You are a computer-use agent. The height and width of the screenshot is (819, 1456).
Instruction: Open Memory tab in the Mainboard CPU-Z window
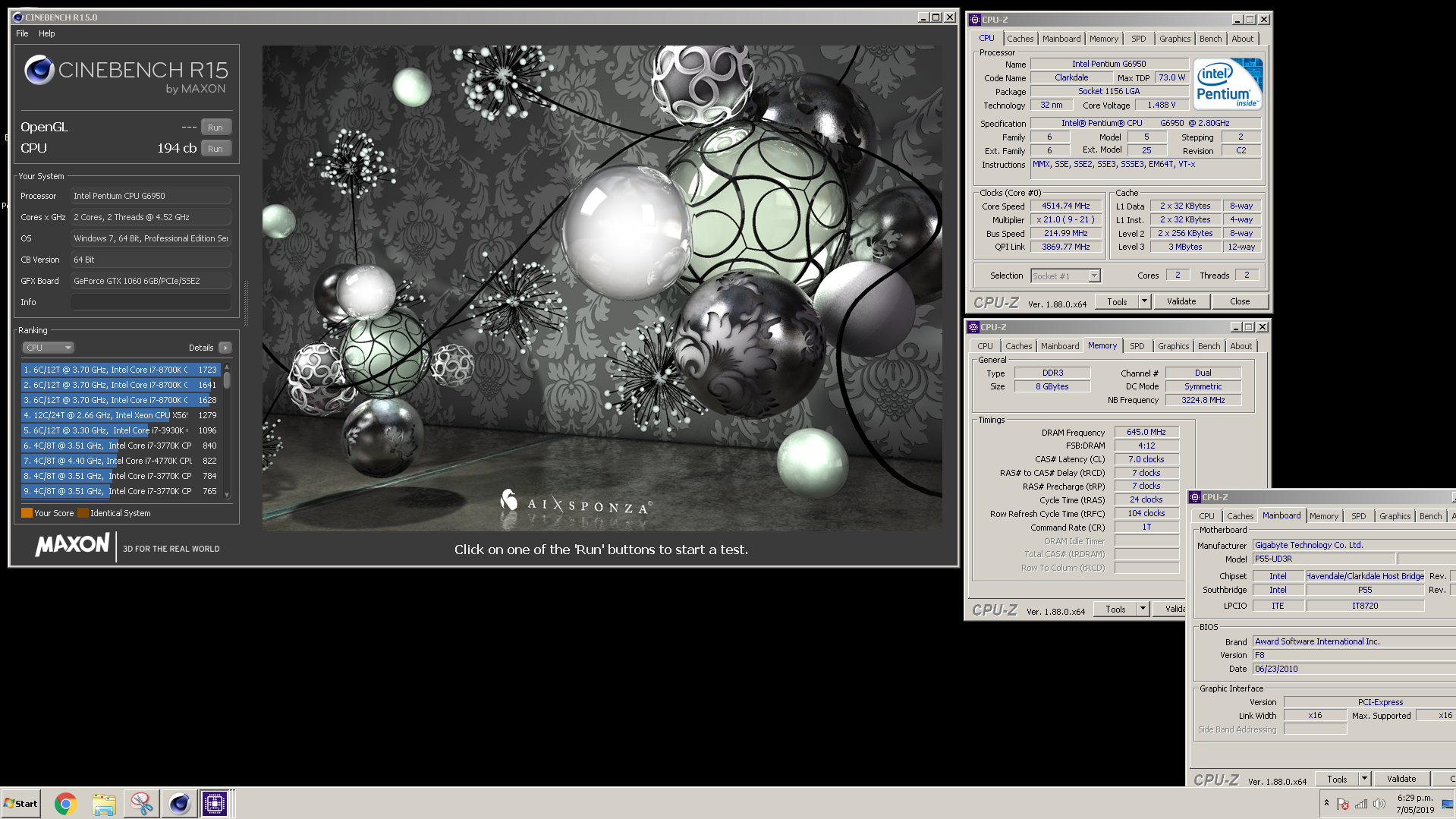click(1324, 516)
